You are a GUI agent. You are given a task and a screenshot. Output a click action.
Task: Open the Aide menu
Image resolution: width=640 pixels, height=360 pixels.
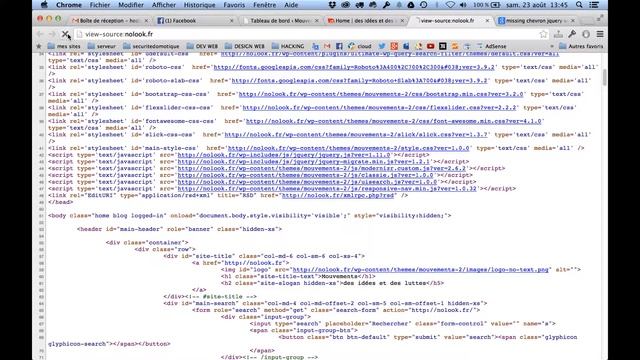coord(291,5)
